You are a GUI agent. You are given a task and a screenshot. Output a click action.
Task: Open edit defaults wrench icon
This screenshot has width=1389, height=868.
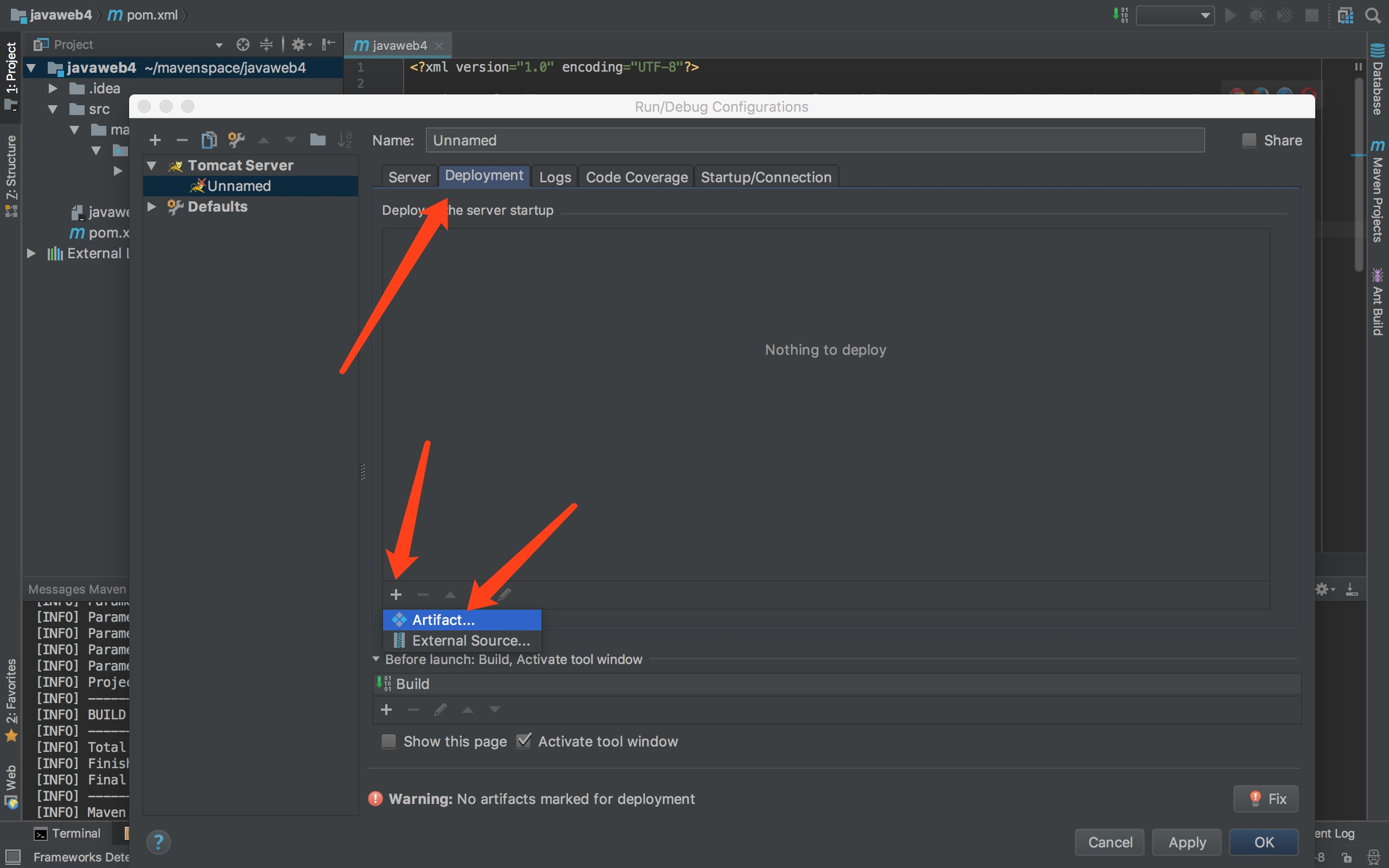coord(236,140)
